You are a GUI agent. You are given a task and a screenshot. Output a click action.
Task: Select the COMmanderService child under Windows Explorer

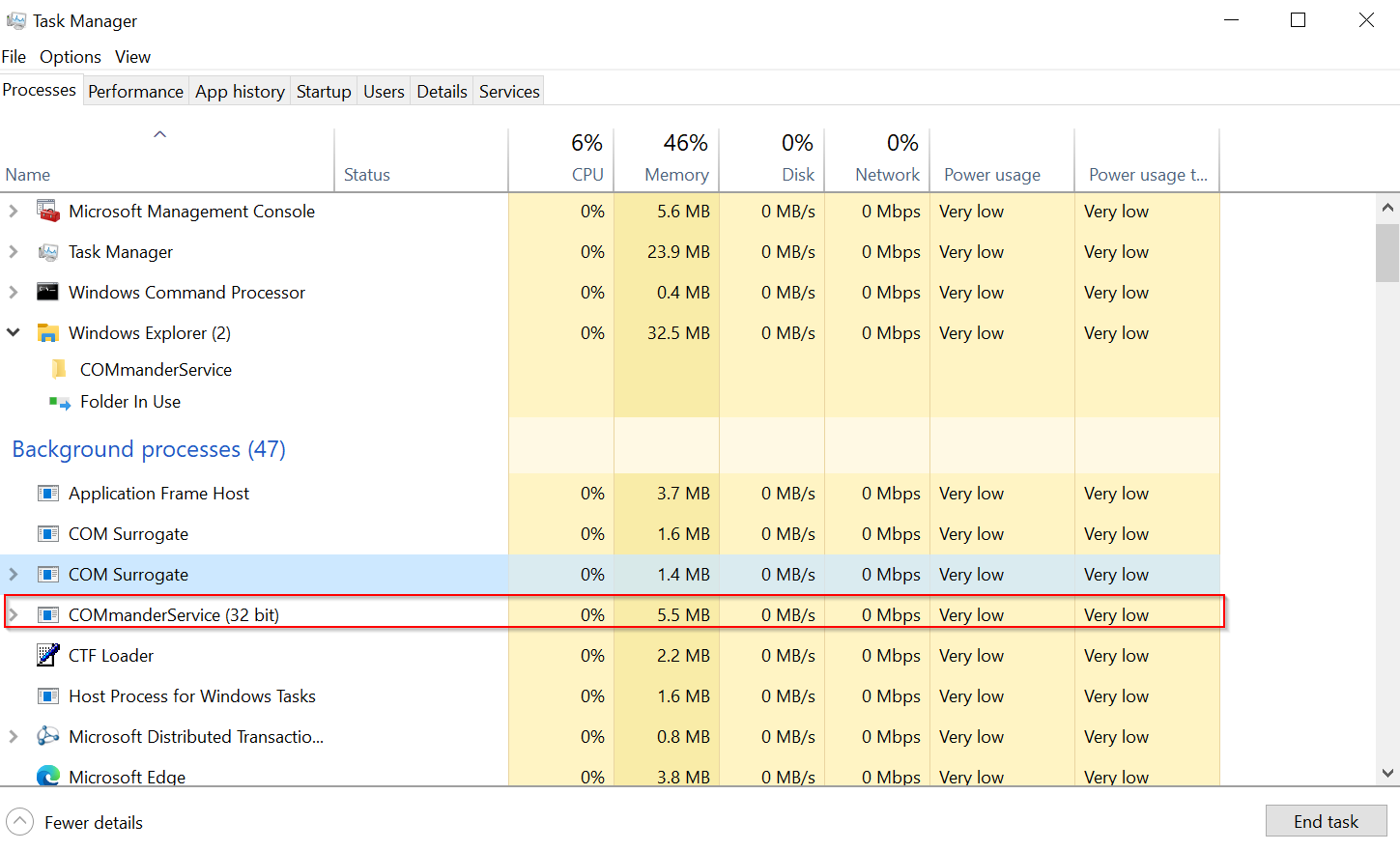click(x=156, y=370)
